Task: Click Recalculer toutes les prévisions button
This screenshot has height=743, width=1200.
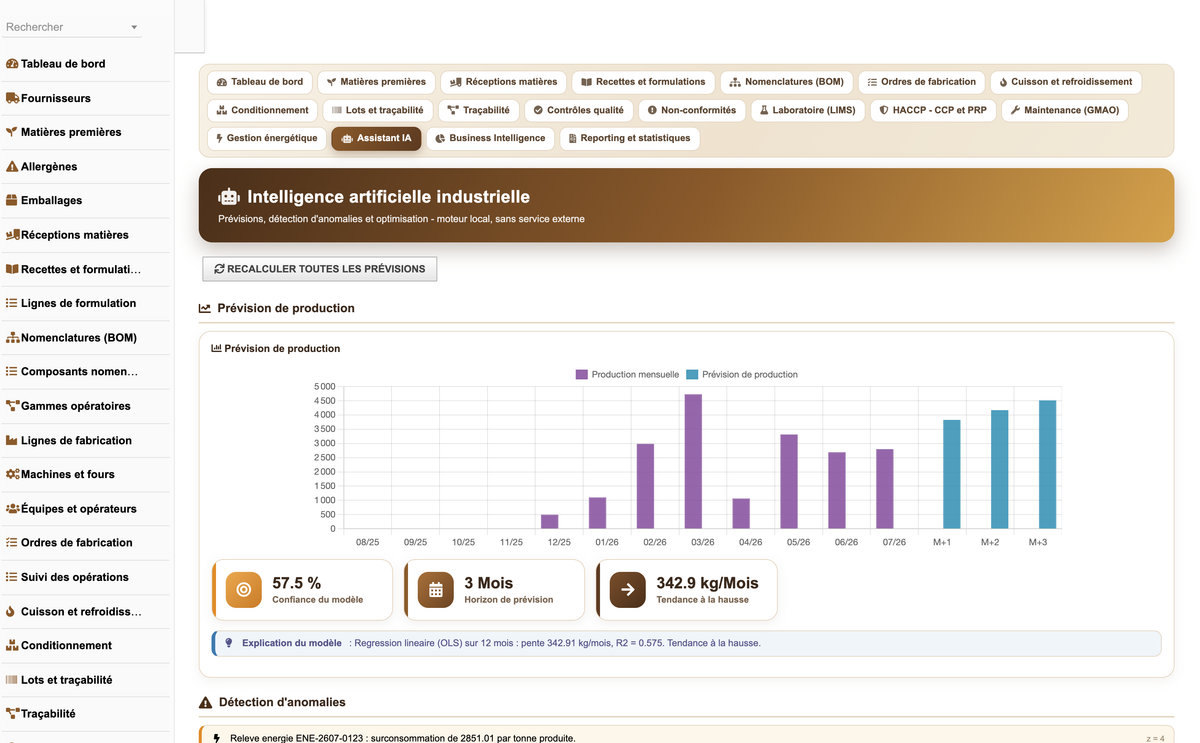Action: (320, 269)
